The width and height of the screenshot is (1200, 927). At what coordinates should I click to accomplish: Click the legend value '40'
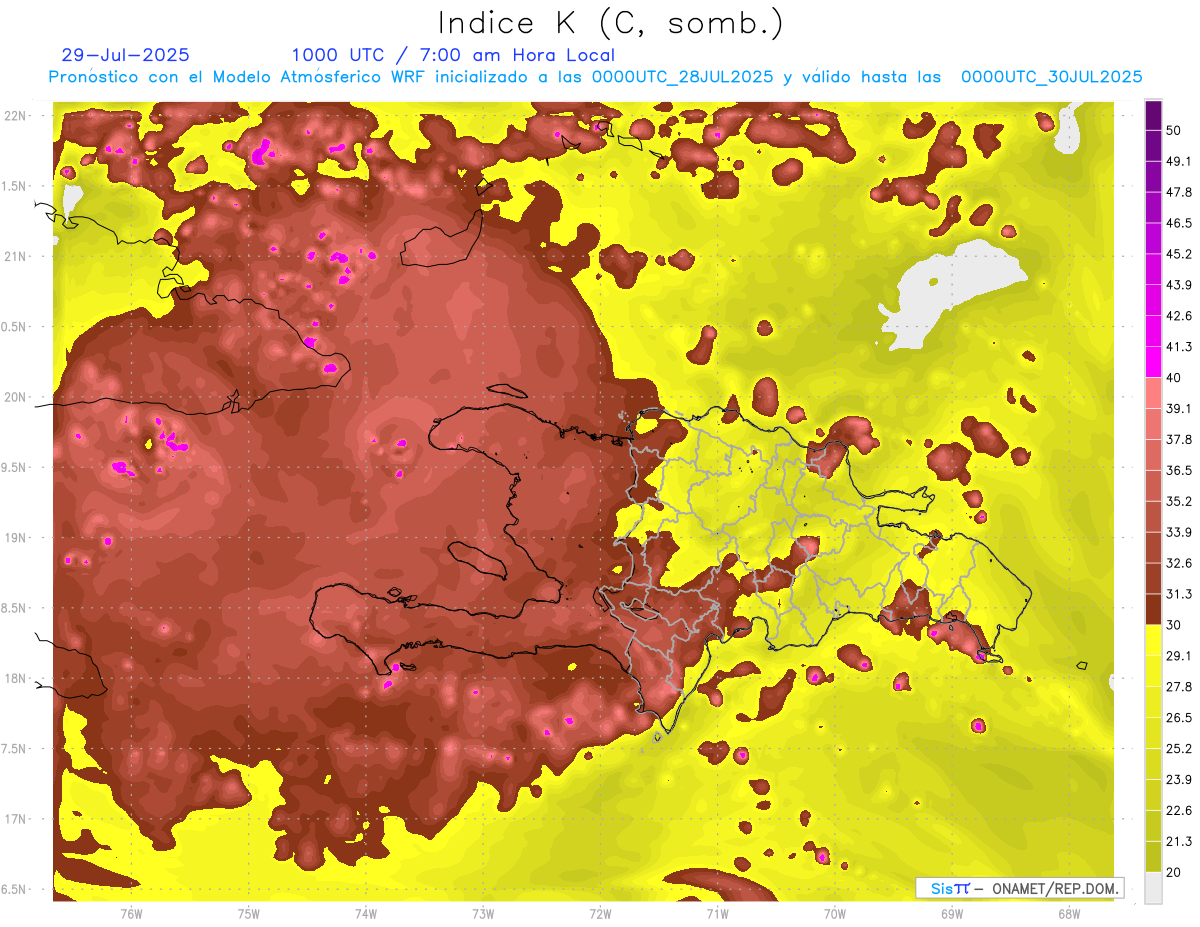(x=1175, y=378)
